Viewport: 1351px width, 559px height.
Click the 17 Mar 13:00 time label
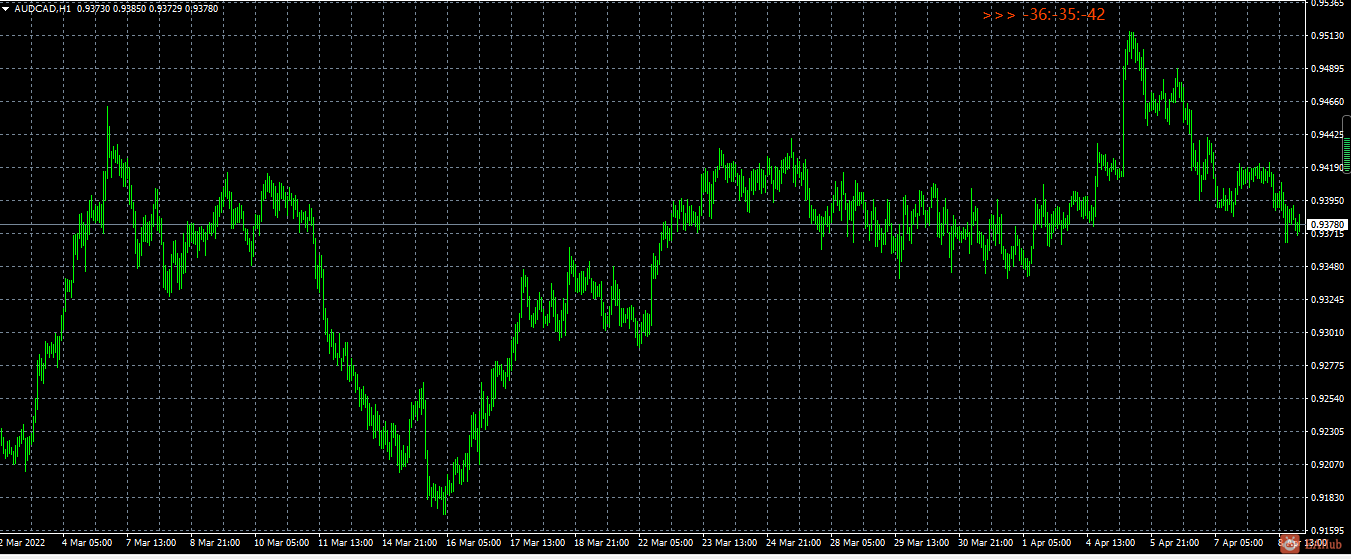pyautogui.click(x=538, y=543)
